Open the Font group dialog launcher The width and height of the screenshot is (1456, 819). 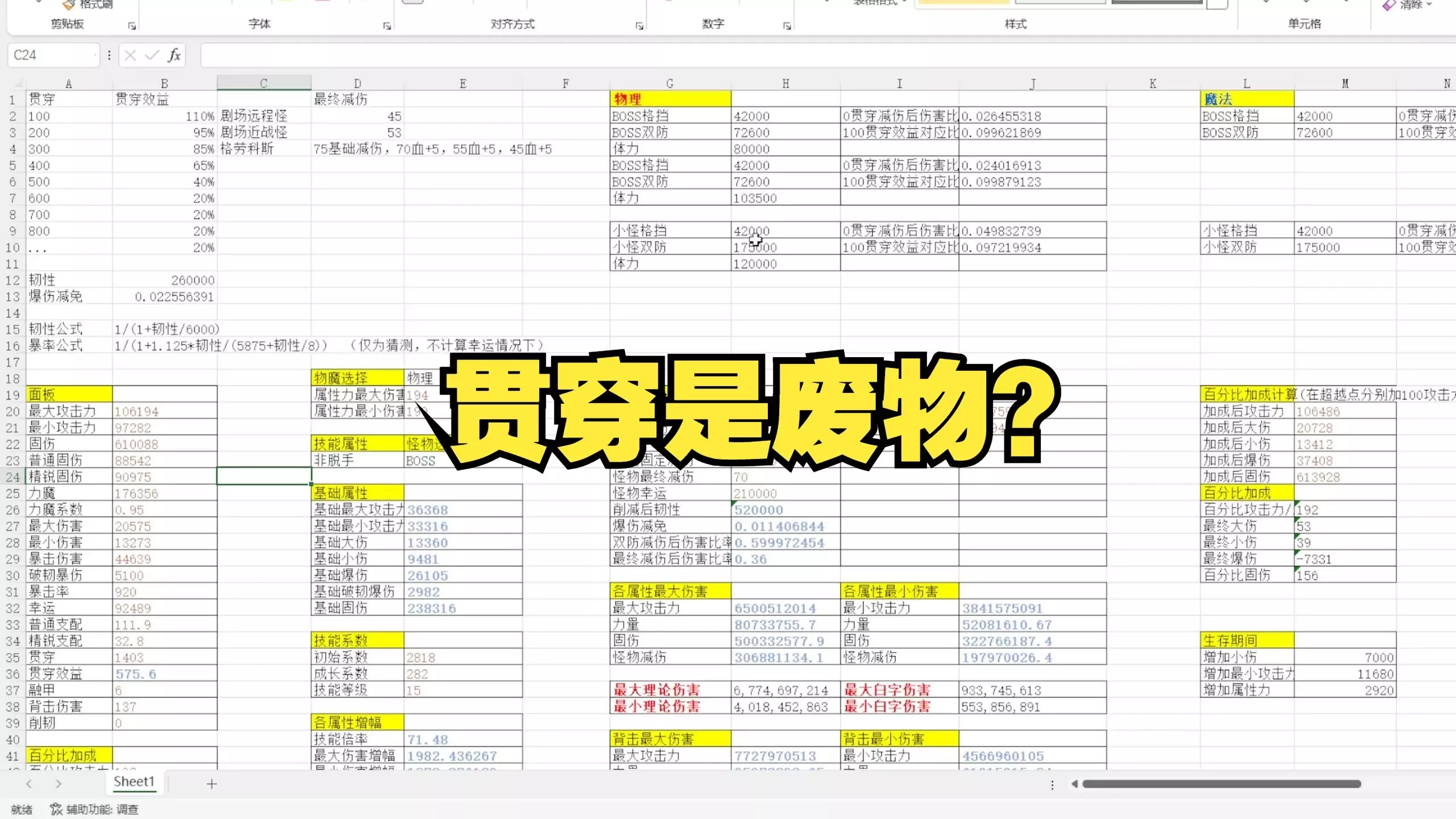387,26
